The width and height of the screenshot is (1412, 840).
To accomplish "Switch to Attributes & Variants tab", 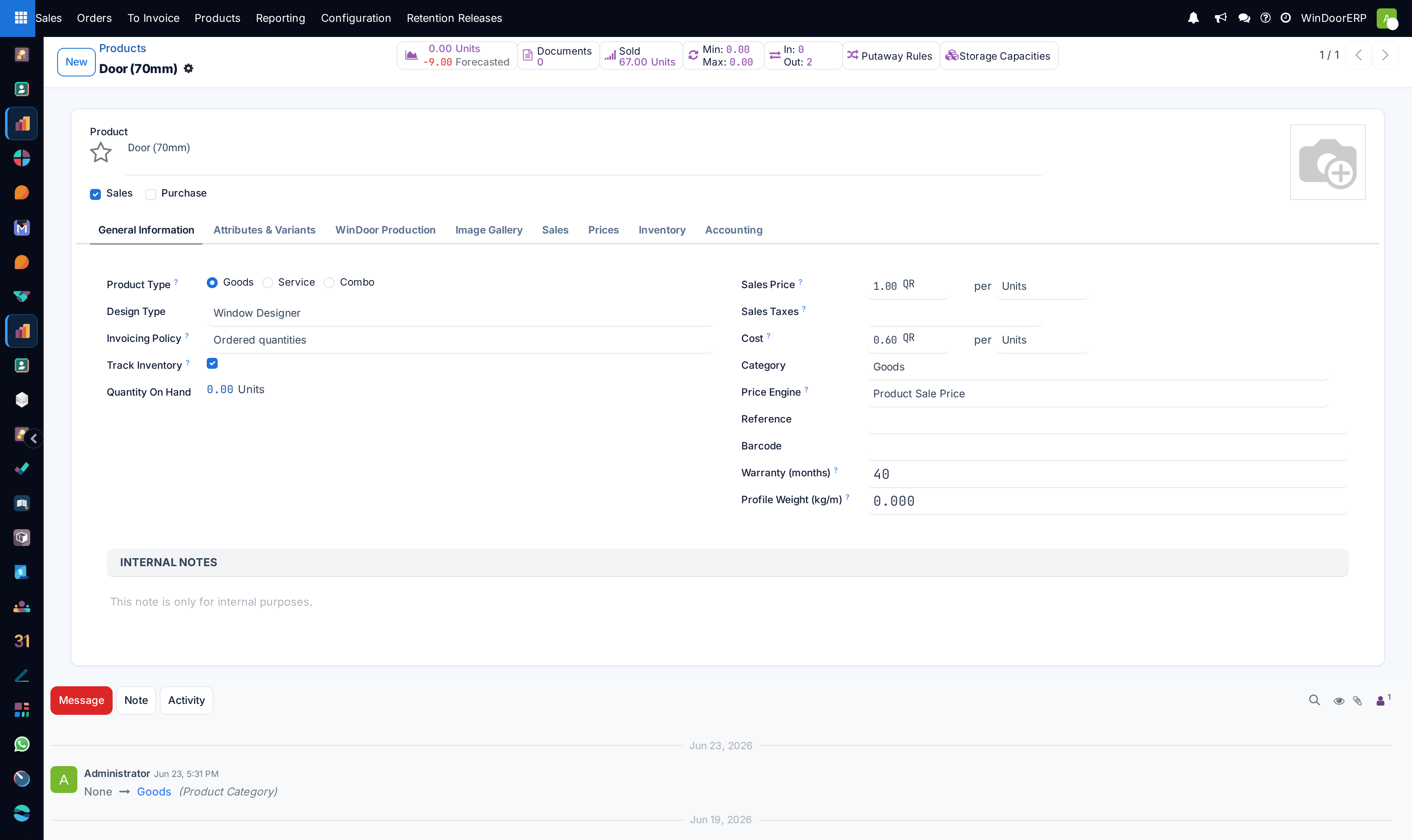I will point(264,230).
